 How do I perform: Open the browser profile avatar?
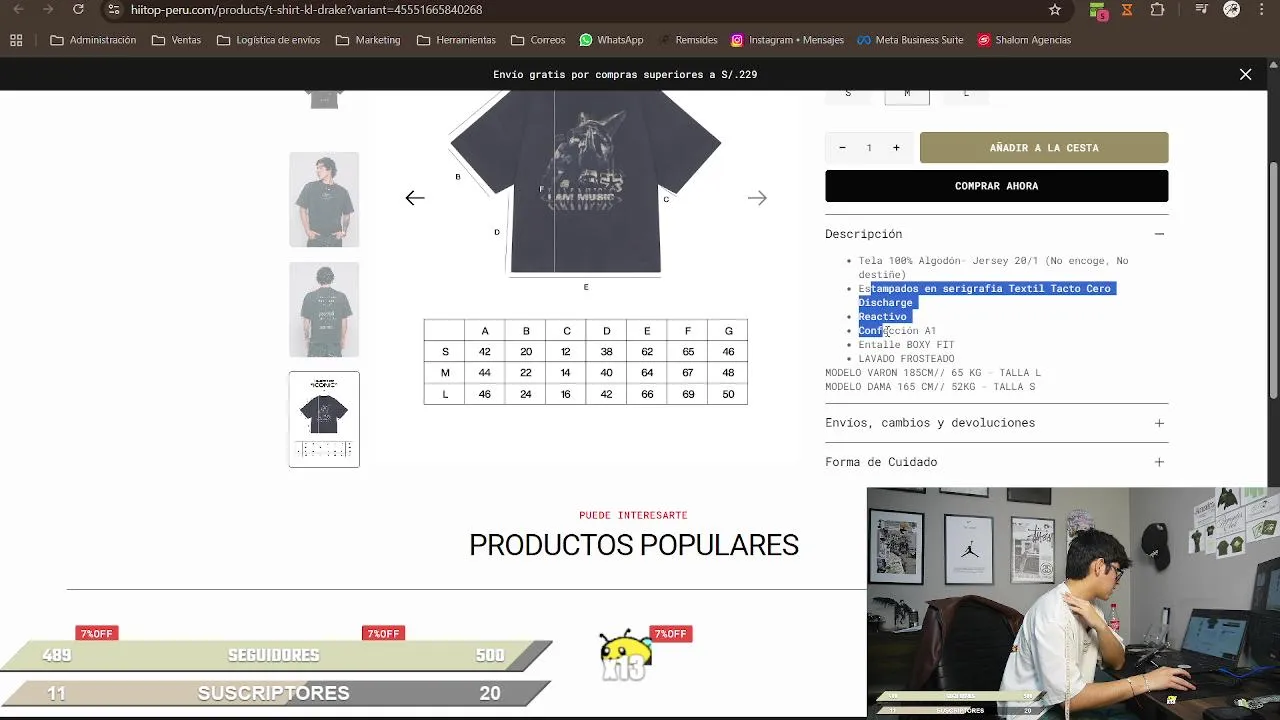(x=1232, y=10)
